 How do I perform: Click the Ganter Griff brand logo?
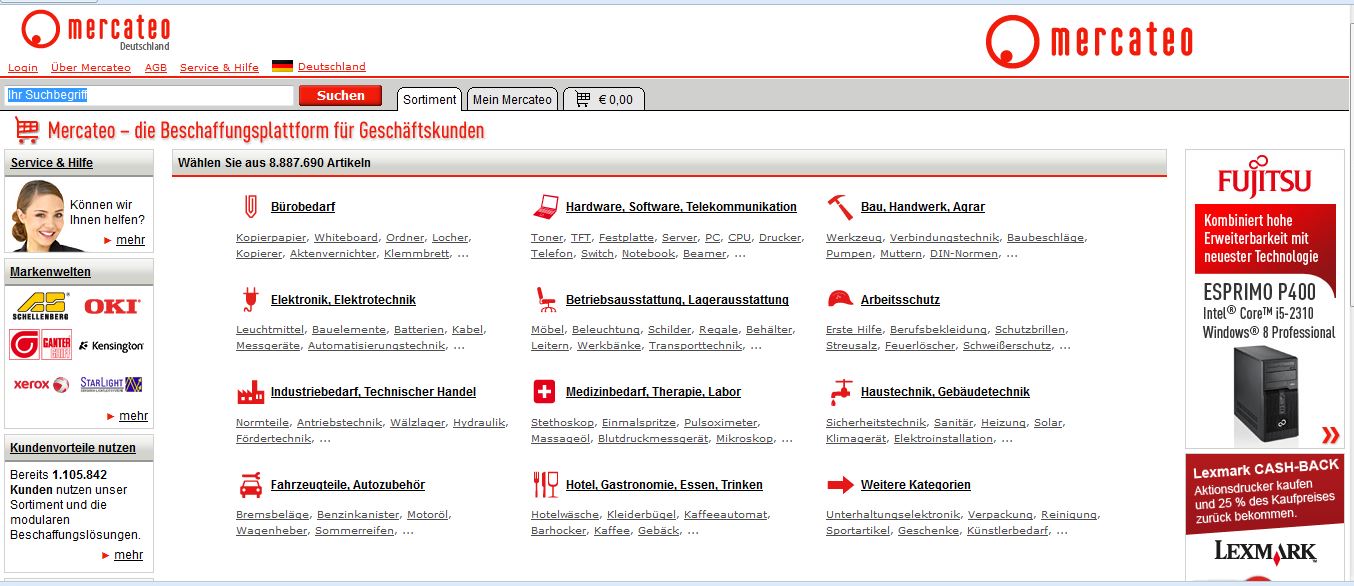41,345
